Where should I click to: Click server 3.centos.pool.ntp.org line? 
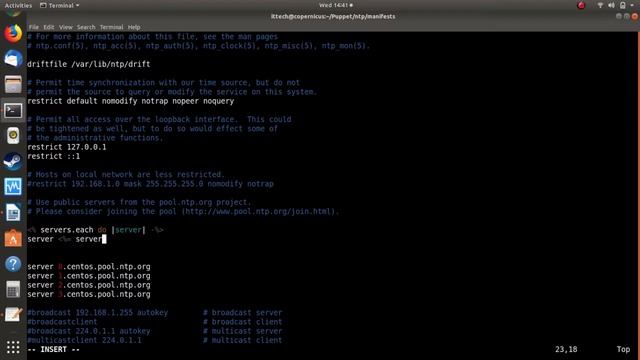point(89,294)
